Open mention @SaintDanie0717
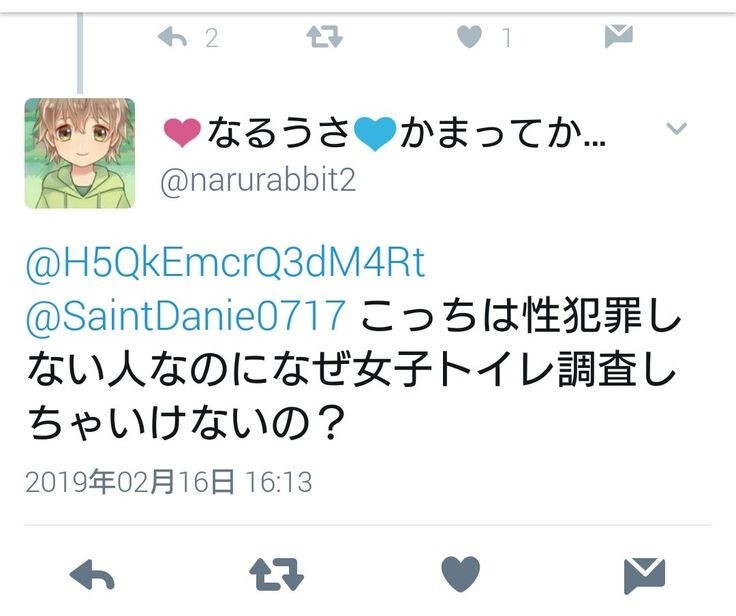 tap(186, 317)
